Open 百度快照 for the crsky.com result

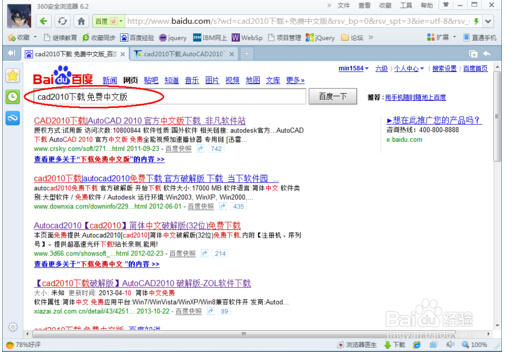pos(178,149)
